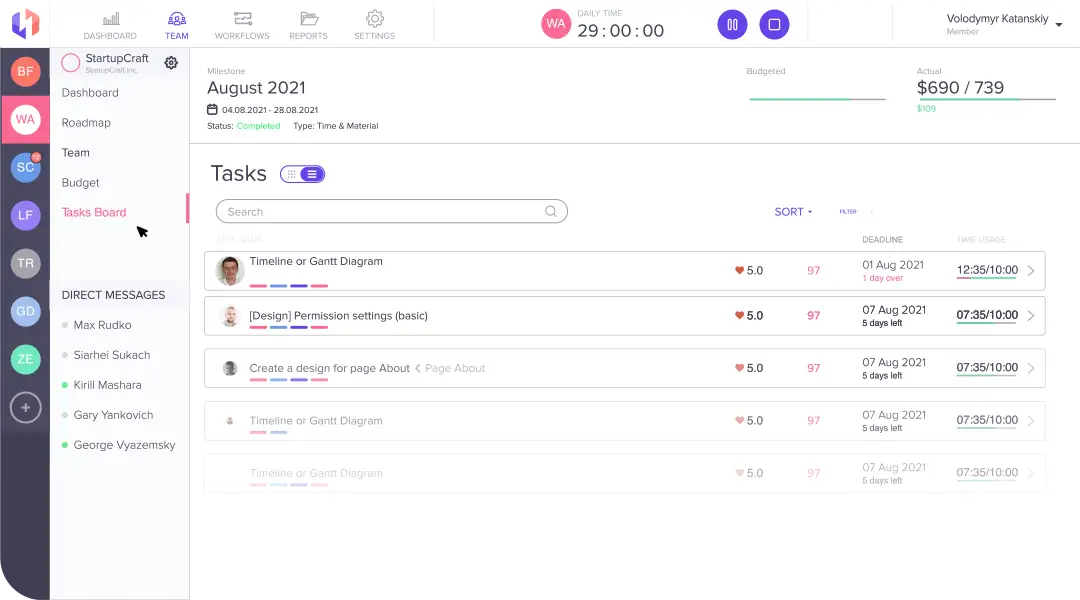Image resolution: width=1080 pixels, height=600 pixels.
Task: Select the LF workspace avatar
Action: coord(25,215)
